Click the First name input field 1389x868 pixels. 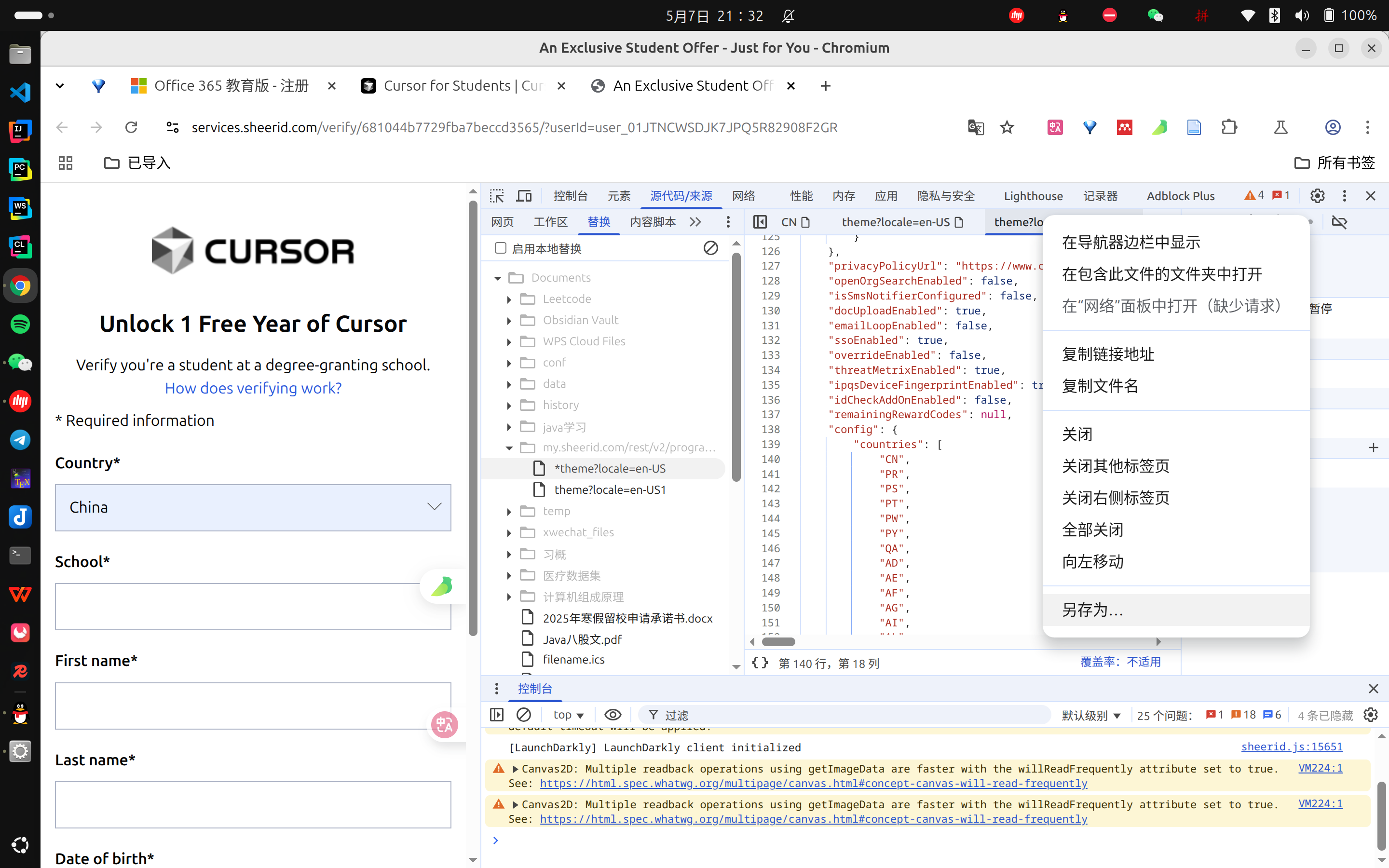(x=253, y=705)
